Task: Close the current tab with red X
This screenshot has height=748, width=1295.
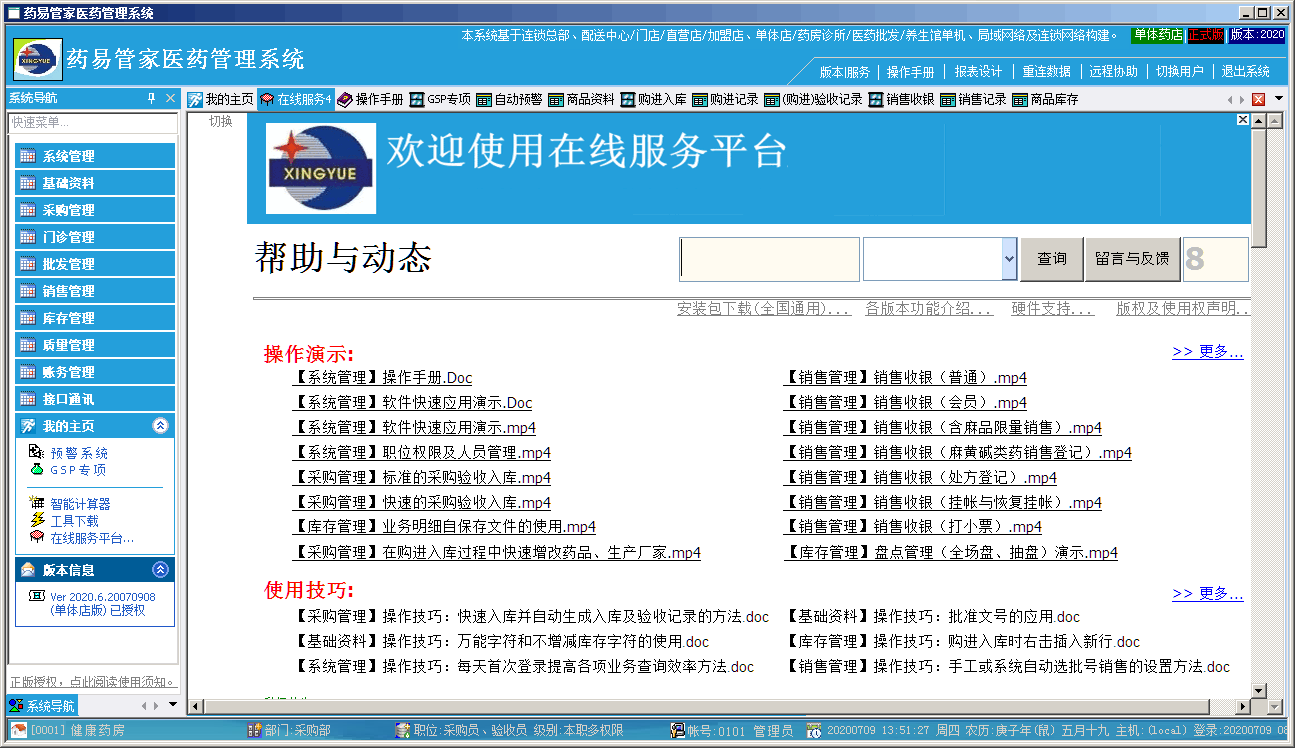Action: click(1259, 99)
